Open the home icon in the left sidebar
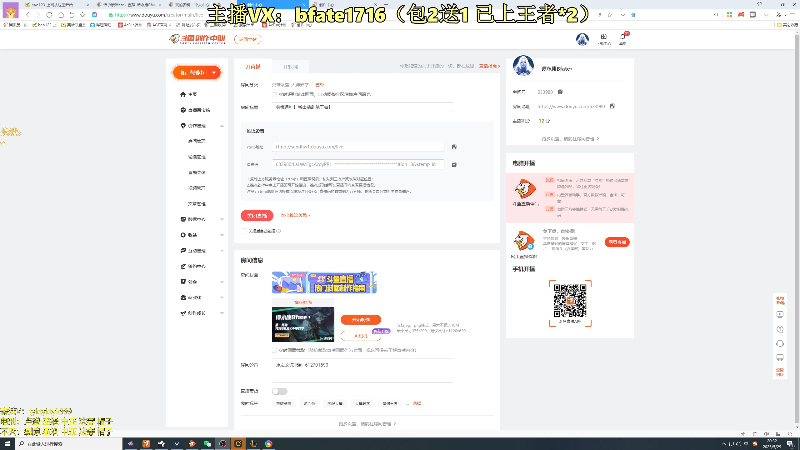 pyautogui.click(x=183, y=94)
